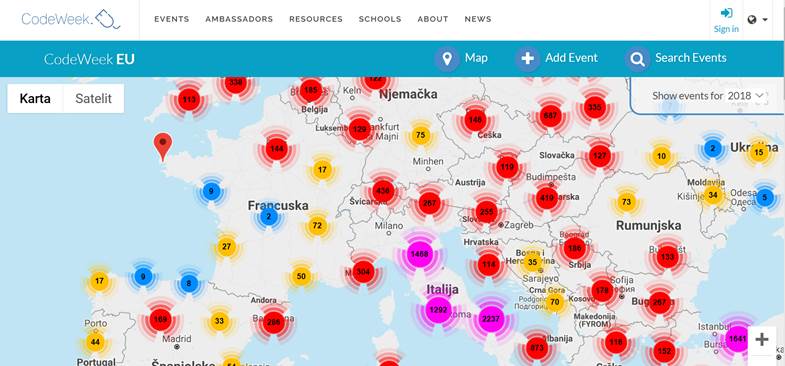The height and width of the screenshot is (366, 785).
Task: Click the Add Event plus icon
Action: tap(527, 59)
